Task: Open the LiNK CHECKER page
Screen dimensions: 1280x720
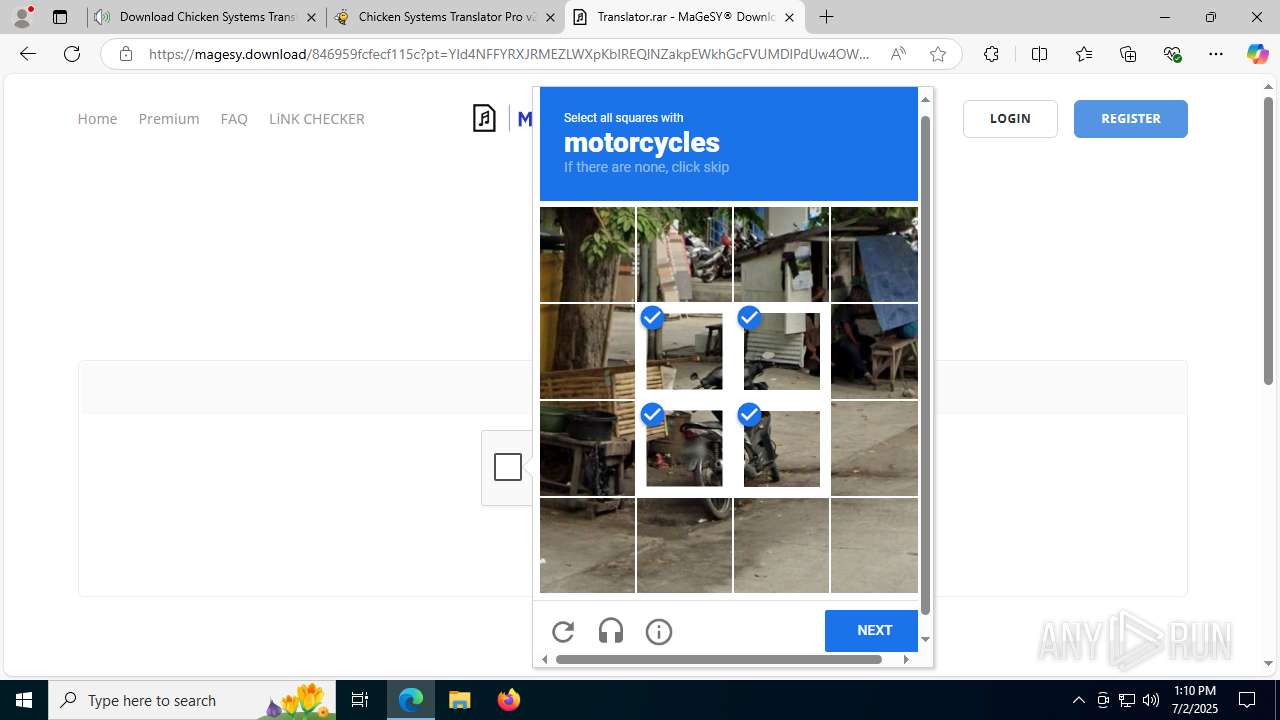Action: [317, 119]
